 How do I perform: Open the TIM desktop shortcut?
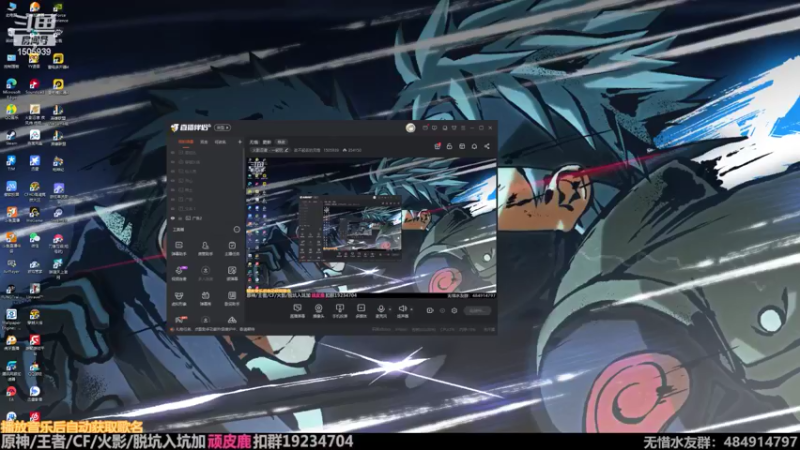click(x=11, y=163)
